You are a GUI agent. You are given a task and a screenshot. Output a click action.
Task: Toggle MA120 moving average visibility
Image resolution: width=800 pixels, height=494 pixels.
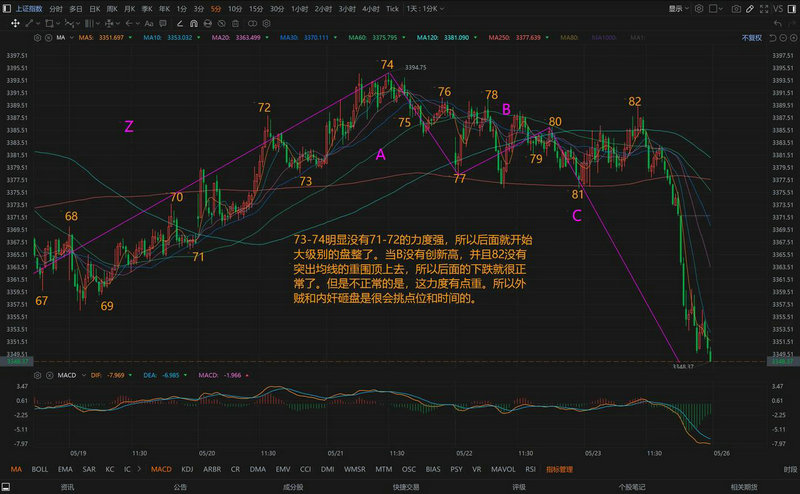click(x=456, y=37)
